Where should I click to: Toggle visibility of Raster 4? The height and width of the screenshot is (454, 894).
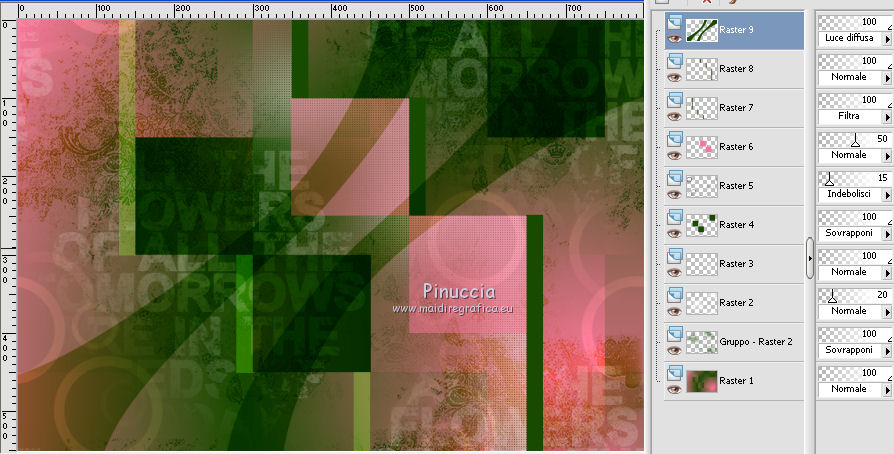(674, 234)
